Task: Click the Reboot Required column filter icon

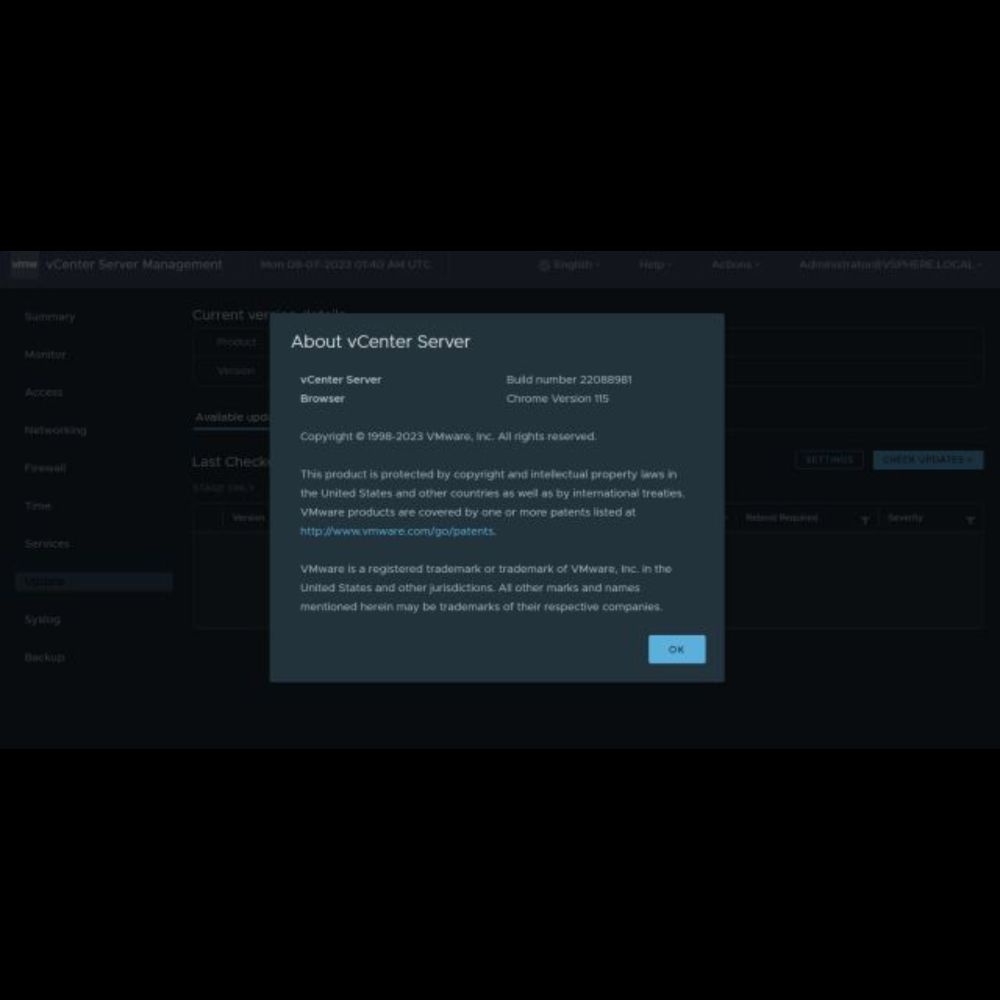Action: click(865, 520)
